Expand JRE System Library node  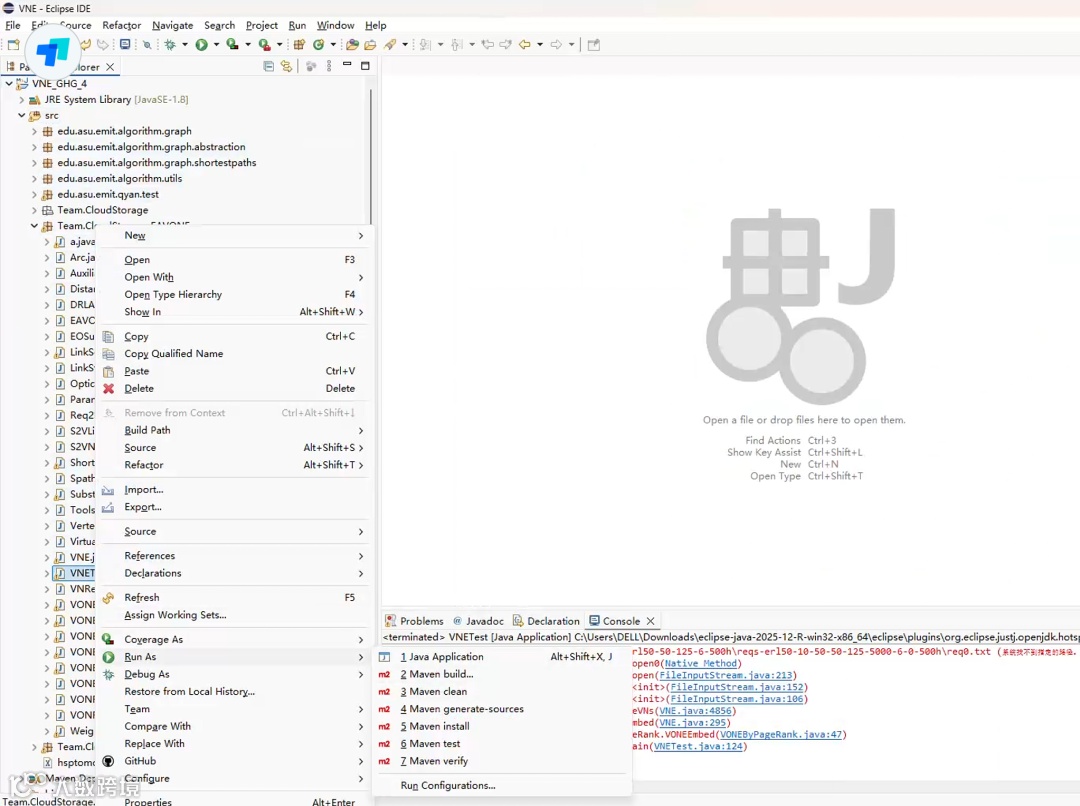click(x=21, y=99)
